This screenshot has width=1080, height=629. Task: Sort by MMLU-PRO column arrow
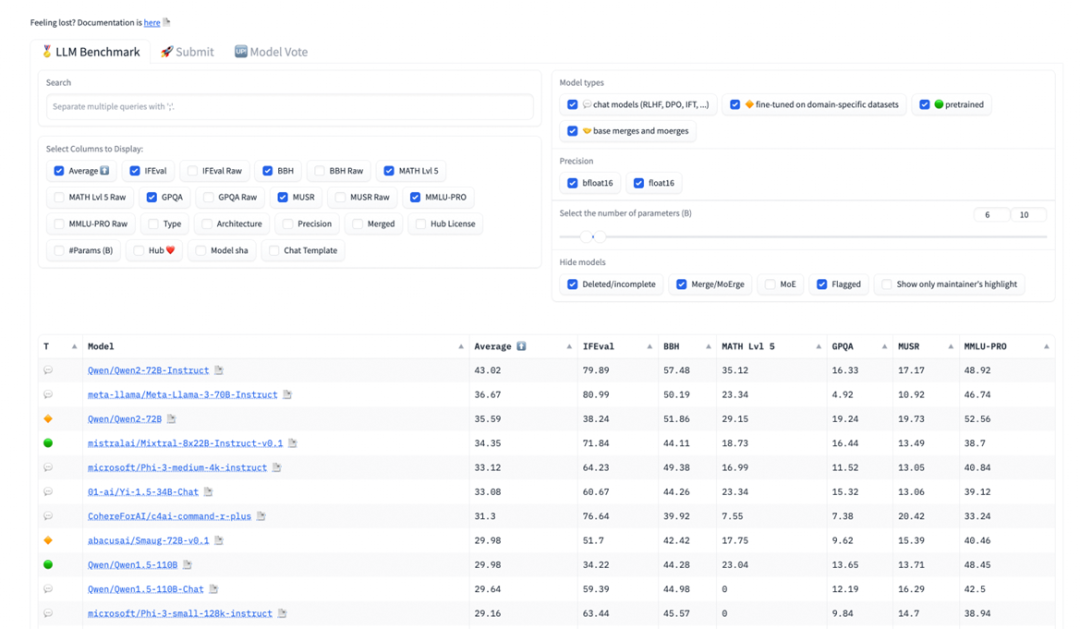(x=1046, y=347)
